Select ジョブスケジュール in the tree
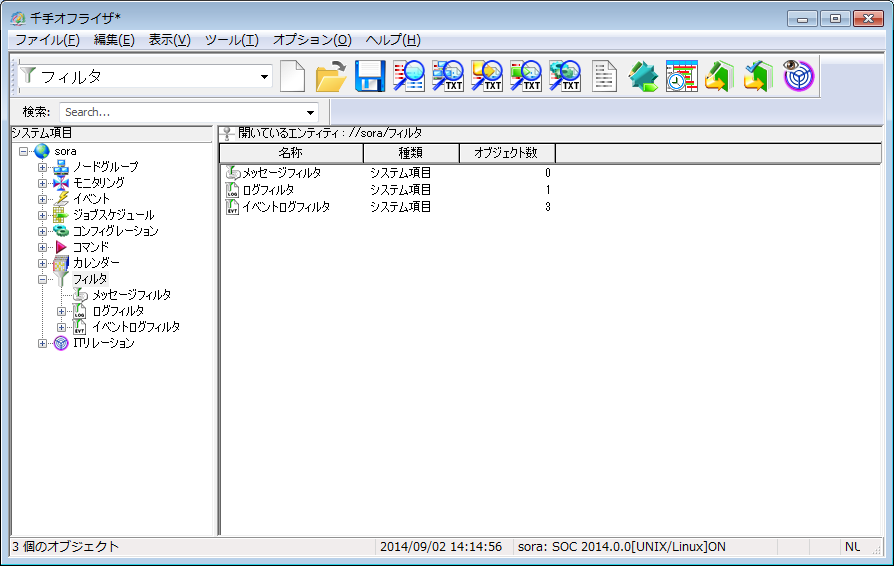 (113, 215)
